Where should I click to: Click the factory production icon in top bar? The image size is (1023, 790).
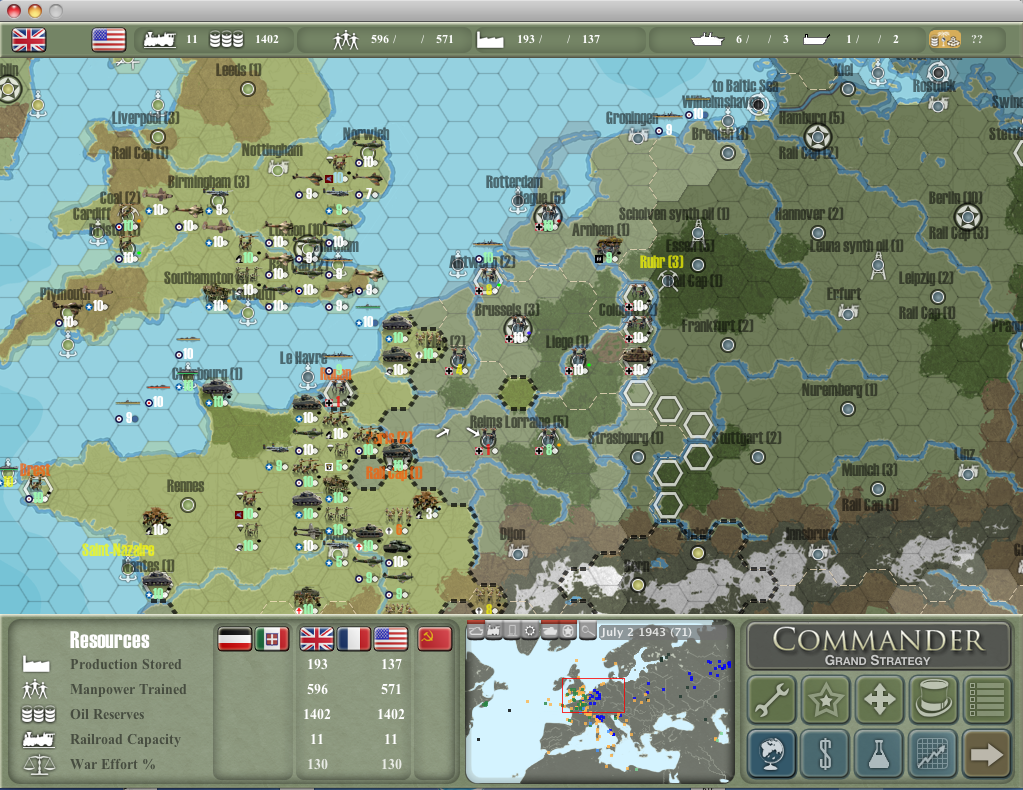490,40
